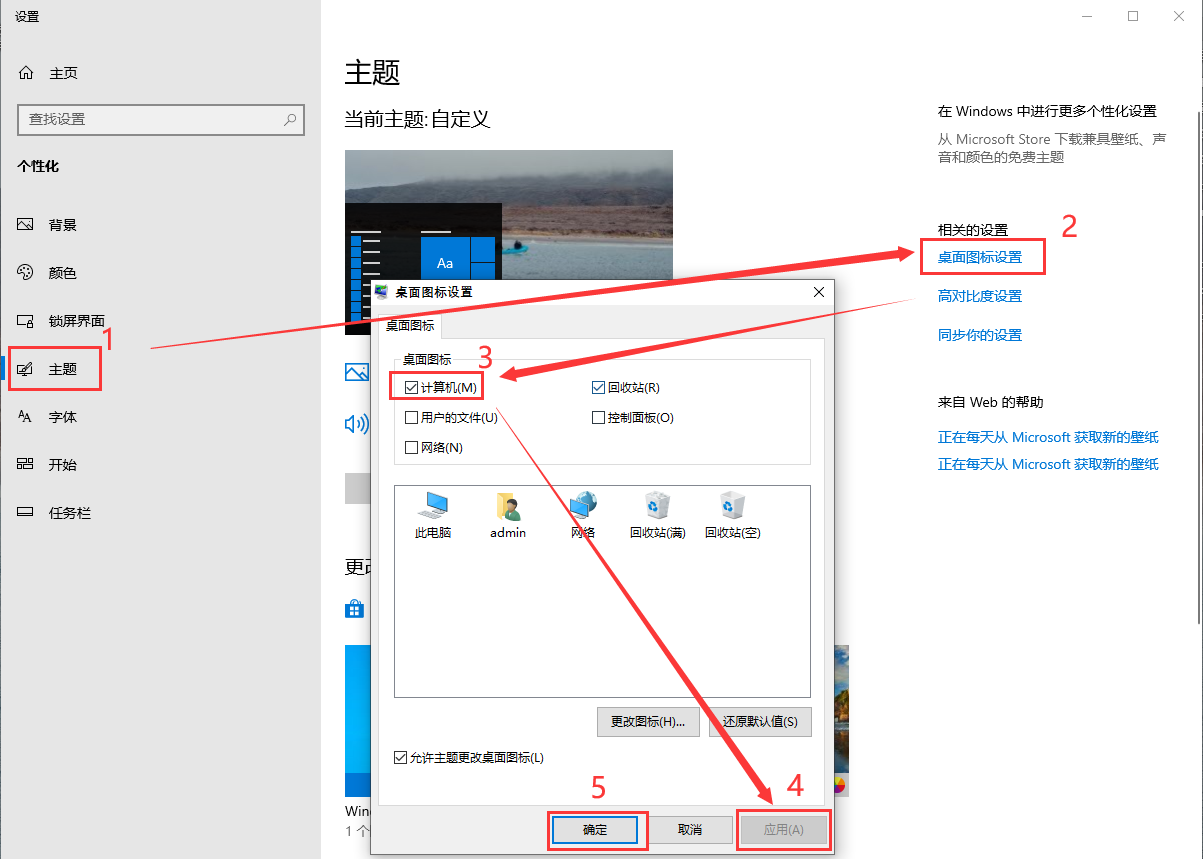Screen dimensions: 1203x859
Task: Switch to the 桌面图标 tab
Action: 409,325
